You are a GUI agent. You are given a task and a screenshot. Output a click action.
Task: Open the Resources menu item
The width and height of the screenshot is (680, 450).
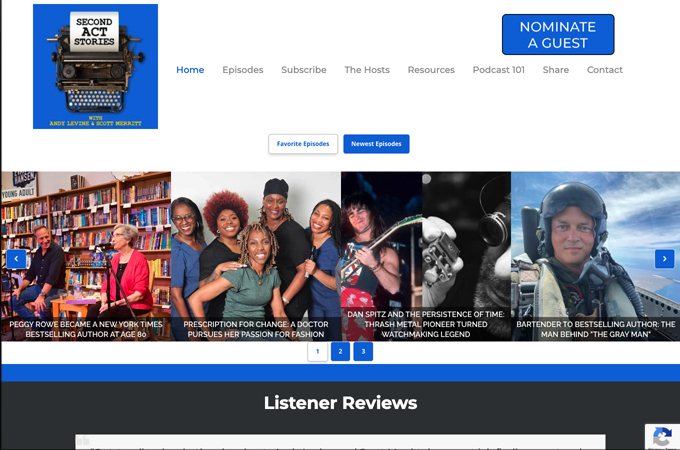pos(431,70)
